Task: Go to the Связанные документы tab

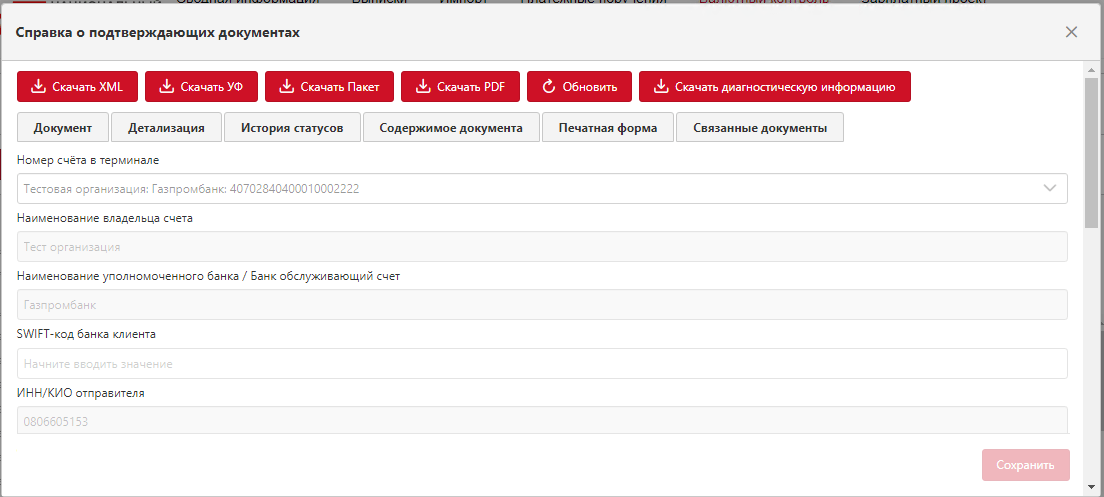Action: coord(759,128)
